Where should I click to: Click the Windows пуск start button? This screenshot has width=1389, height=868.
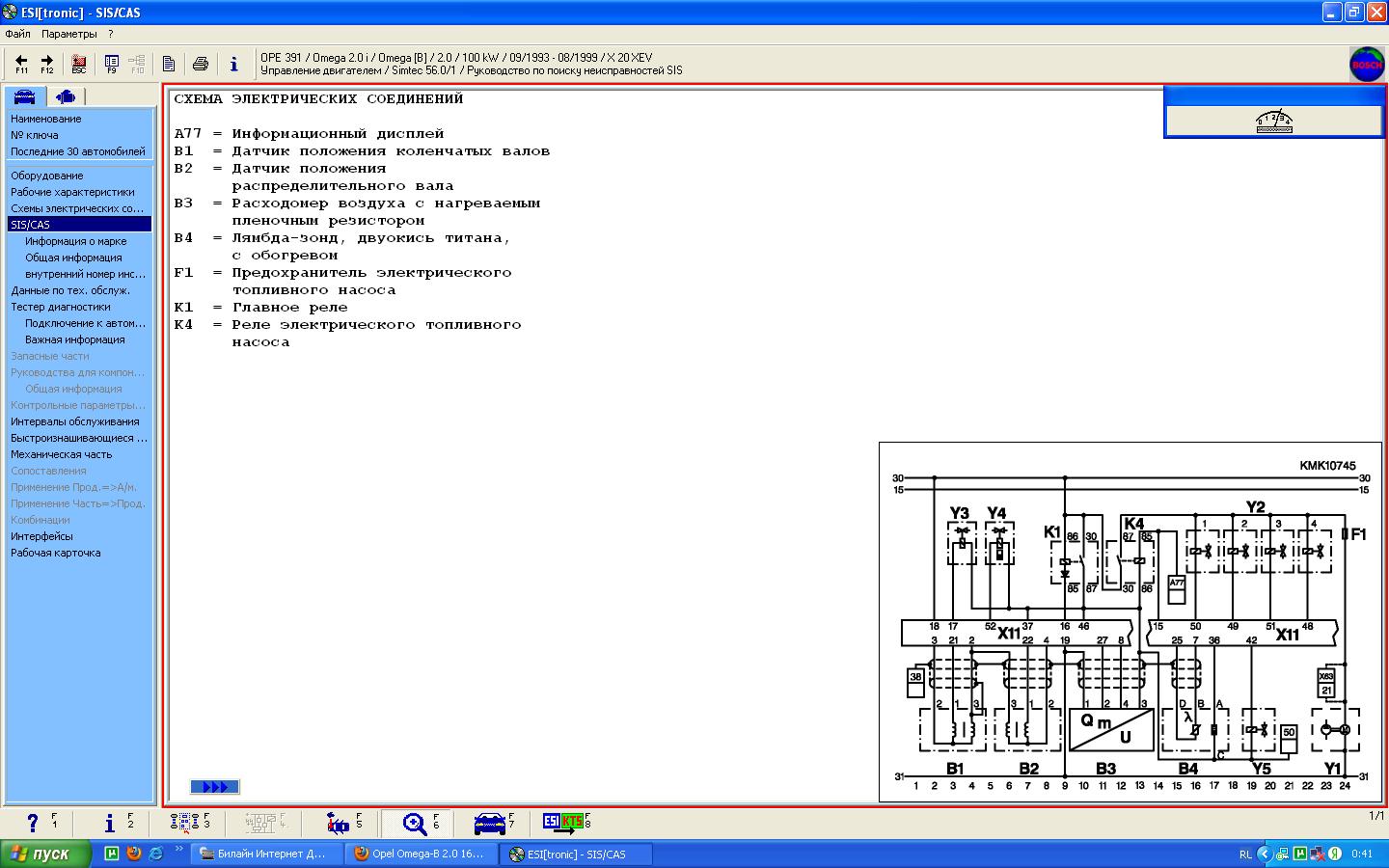[46, 854]
